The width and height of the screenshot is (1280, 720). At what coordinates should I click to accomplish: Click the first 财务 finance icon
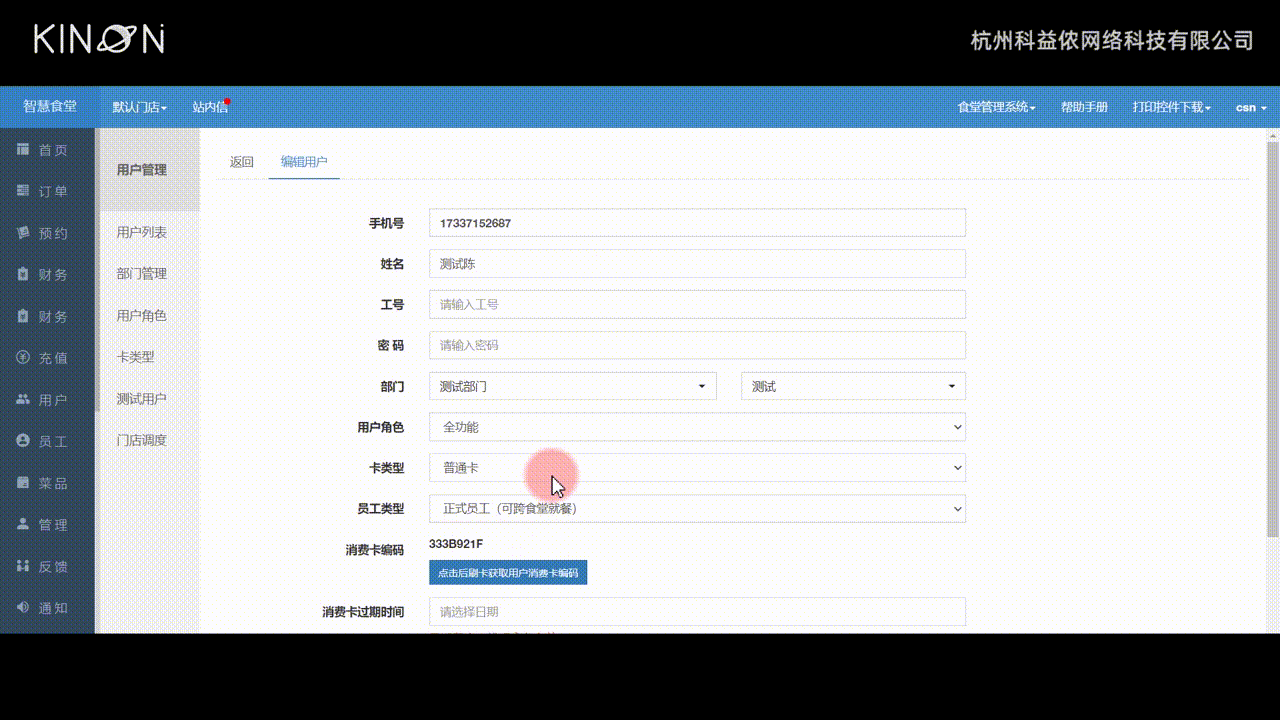(x=23, y=274)
